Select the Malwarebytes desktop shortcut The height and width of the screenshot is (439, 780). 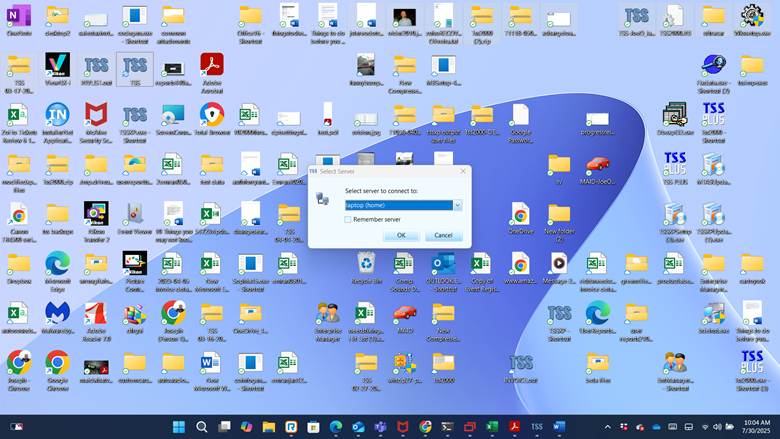click(x=58, y=318)
